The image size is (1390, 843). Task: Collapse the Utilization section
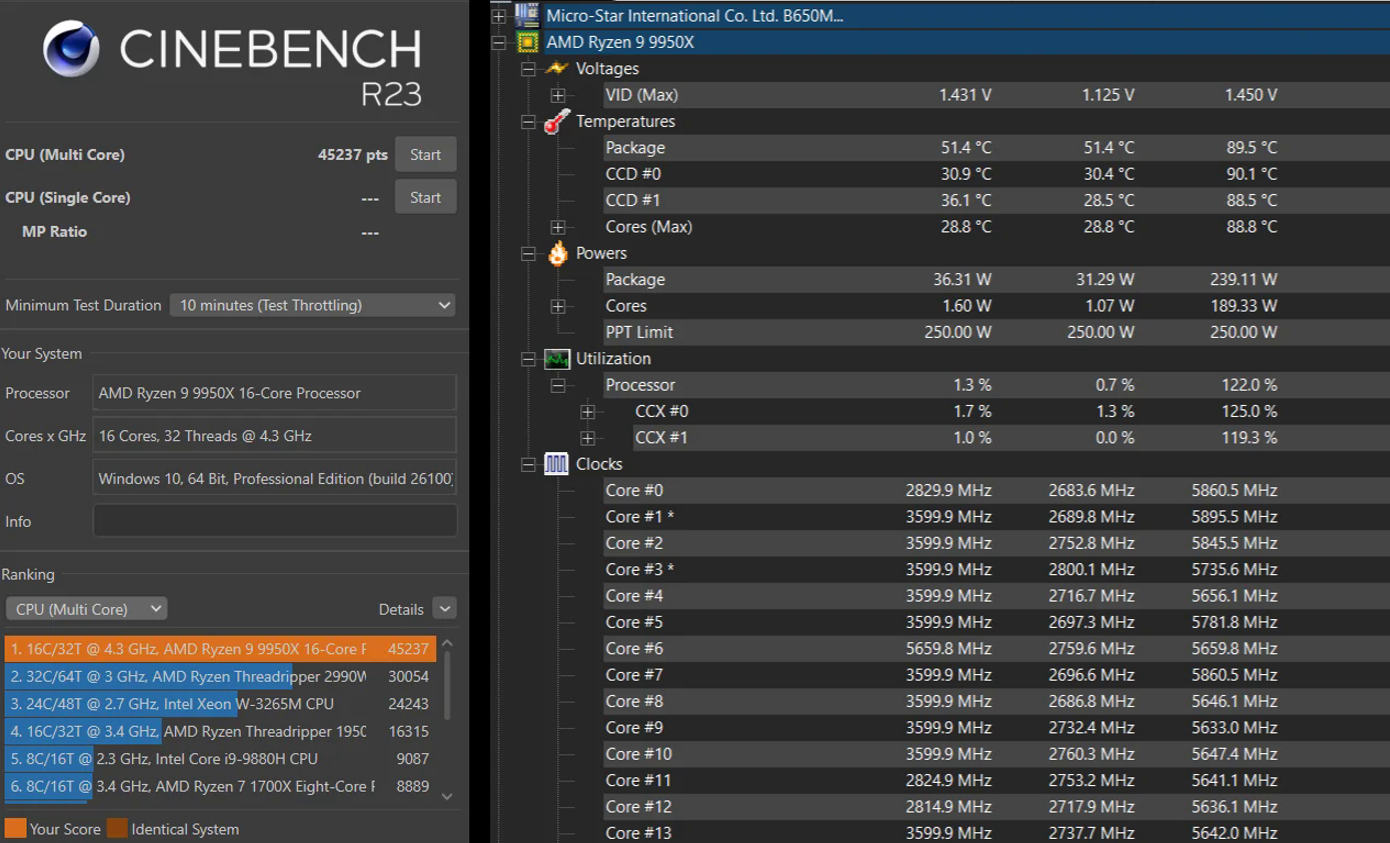(x=529, y=359)
